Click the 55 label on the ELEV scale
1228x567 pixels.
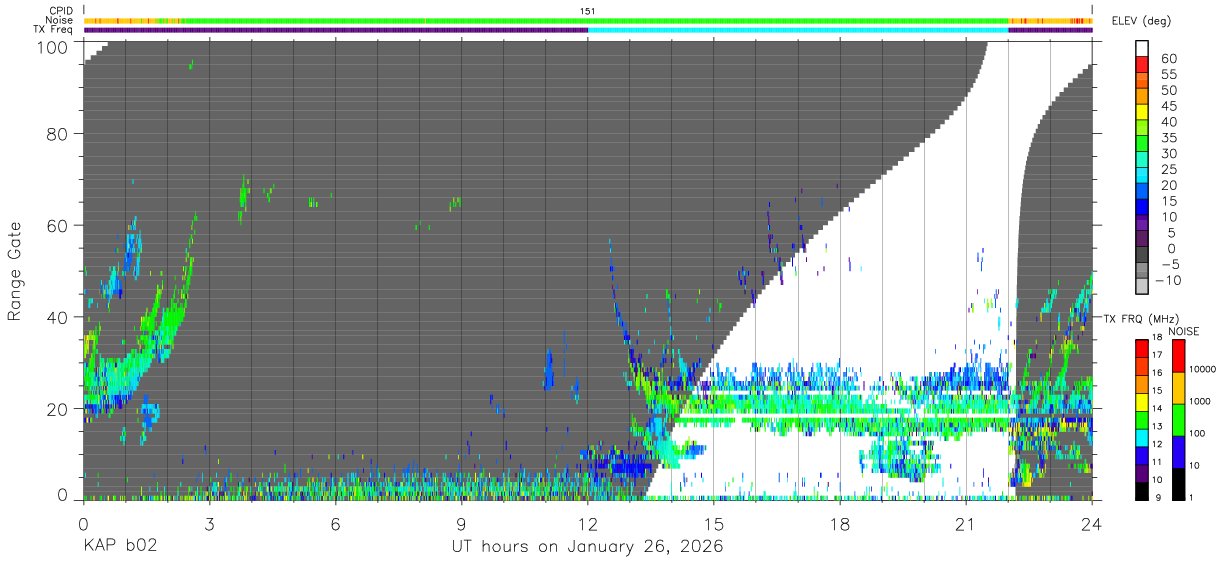[1168, 75]
